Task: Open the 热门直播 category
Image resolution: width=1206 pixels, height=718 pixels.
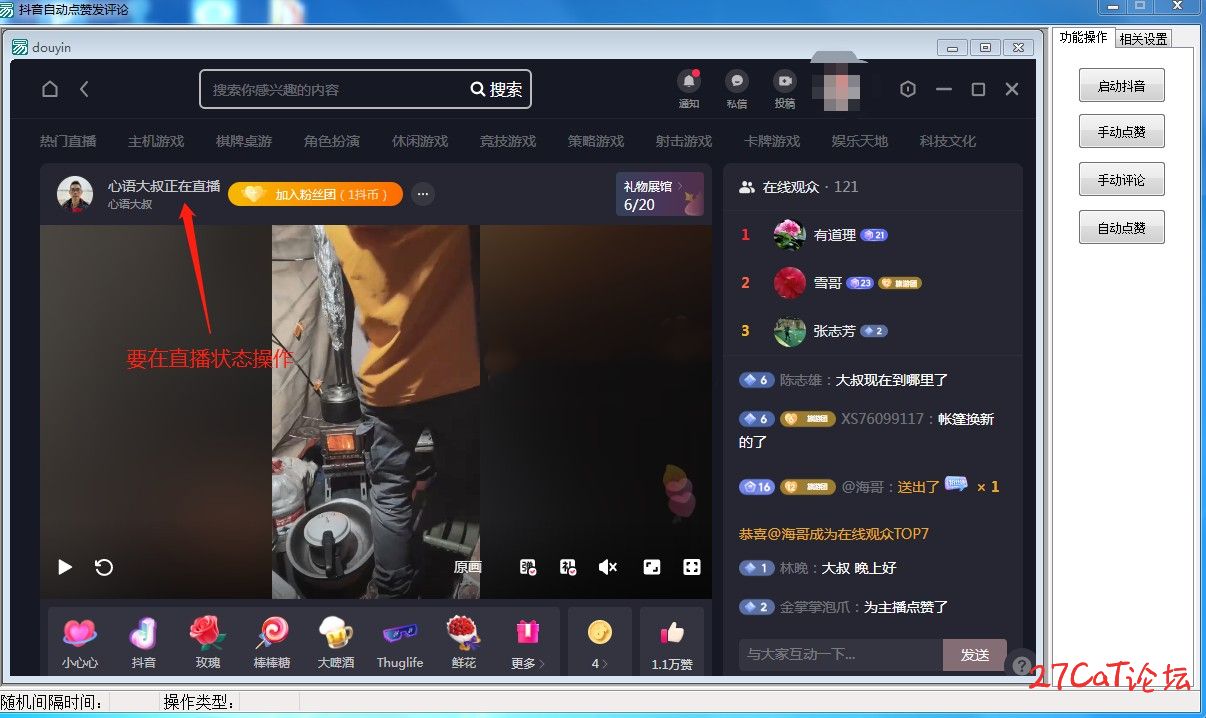Action: pyautogui.click(x=68, y=141)
